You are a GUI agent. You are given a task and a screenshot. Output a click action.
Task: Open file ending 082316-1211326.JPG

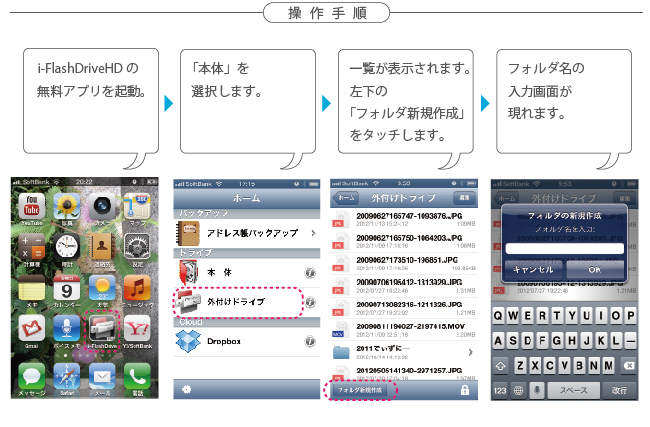pos(404,308)
